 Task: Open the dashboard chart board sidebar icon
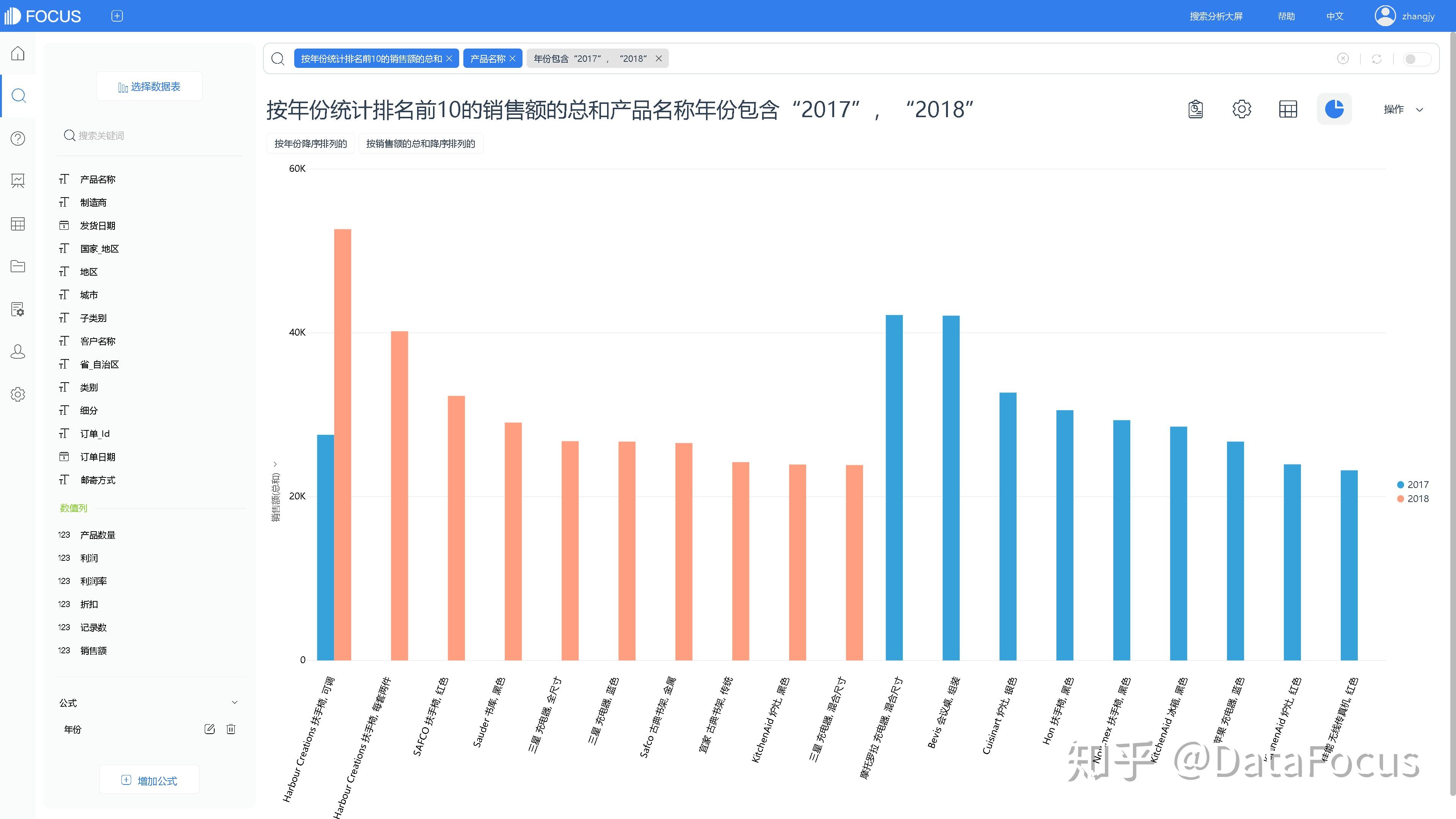click(x=18, y=181)
